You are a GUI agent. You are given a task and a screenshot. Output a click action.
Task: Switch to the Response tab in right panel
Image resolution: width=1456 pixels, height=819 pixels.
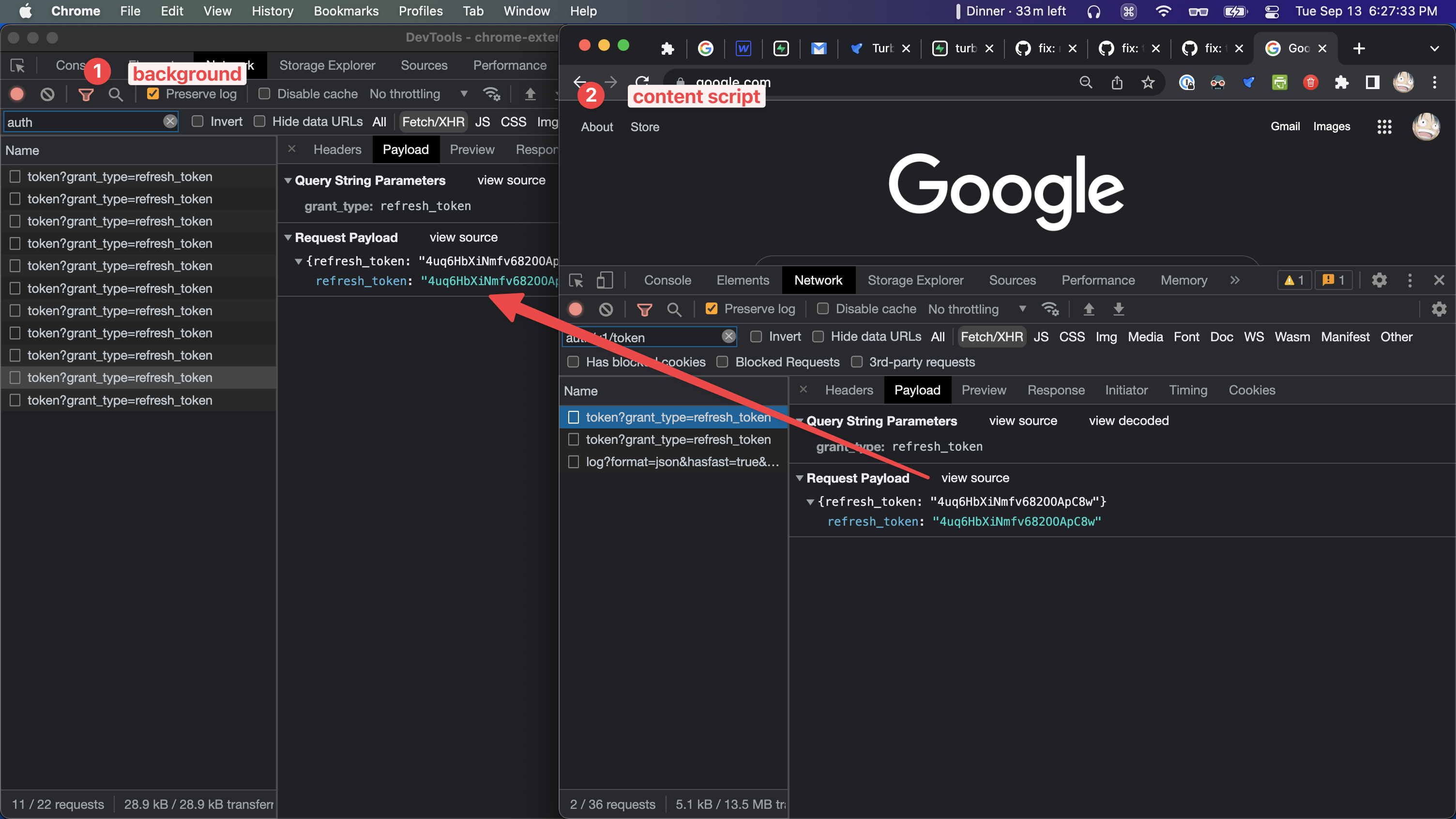(1055, 390)
